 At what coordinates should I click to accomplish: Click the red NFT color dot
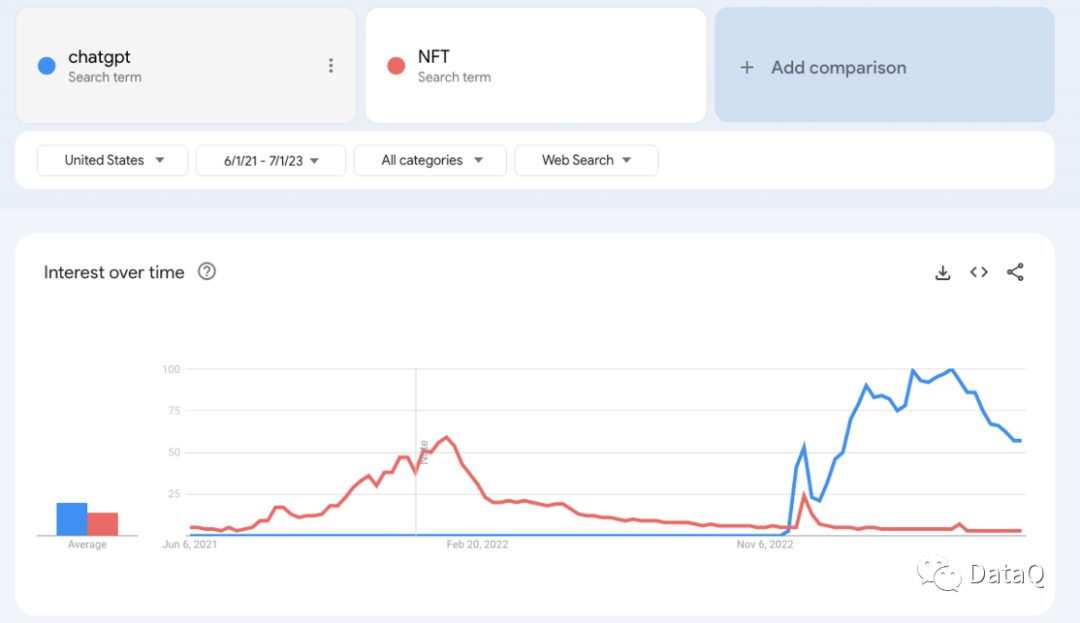tap(396, 66)
